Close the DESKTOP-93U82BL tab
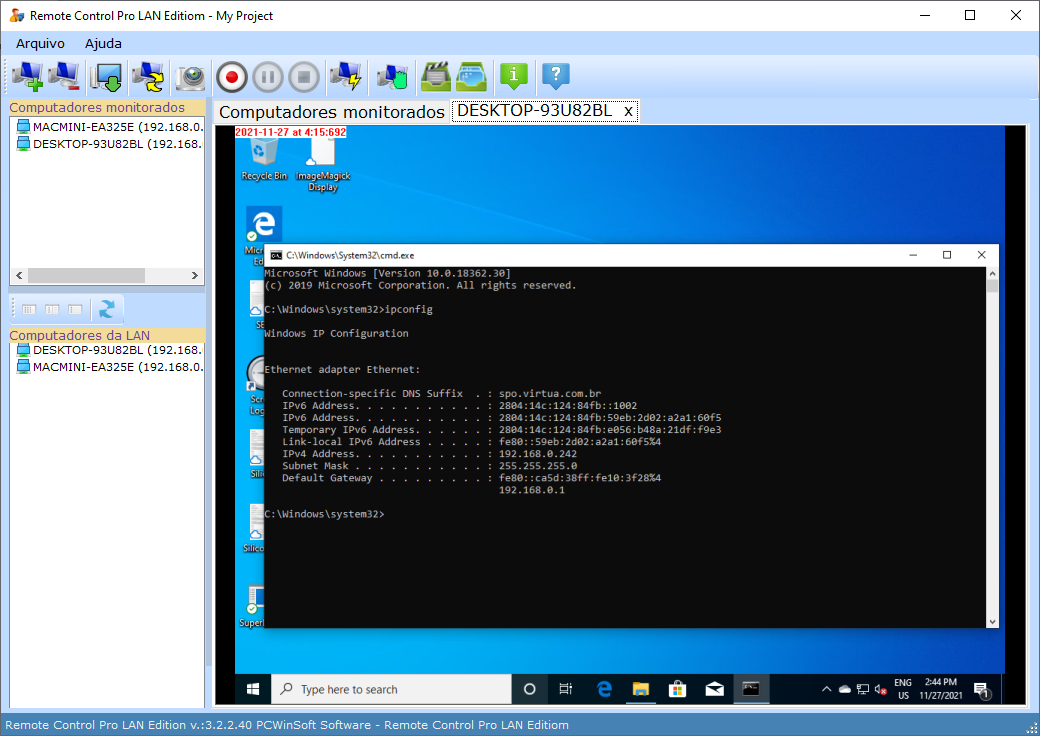This screenshot has height=736, width=1040. pos(628,111)
